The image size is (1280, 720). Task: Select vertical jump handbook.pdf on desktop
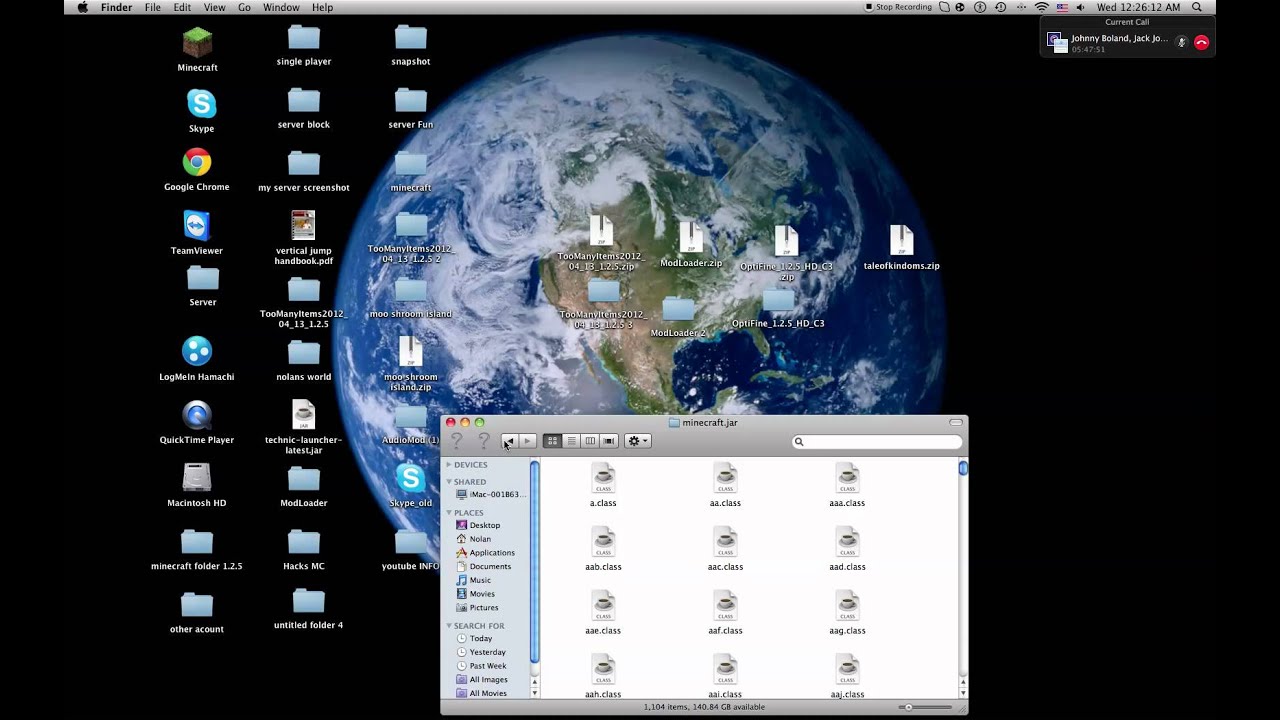click(x=304, y=238)
